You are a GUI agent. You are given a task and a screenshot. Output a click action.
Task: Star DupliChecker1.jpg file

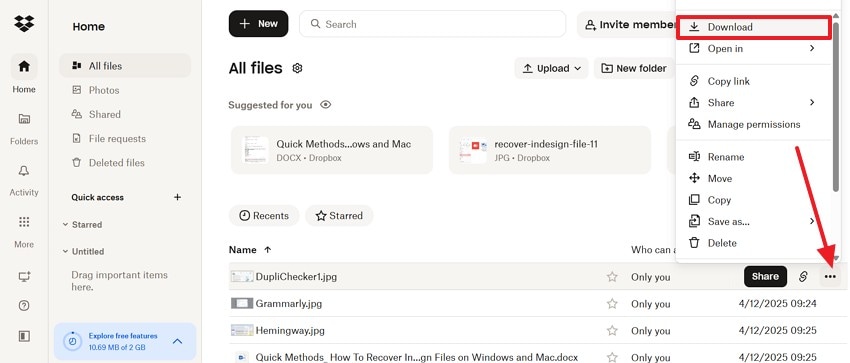point(612,277)
